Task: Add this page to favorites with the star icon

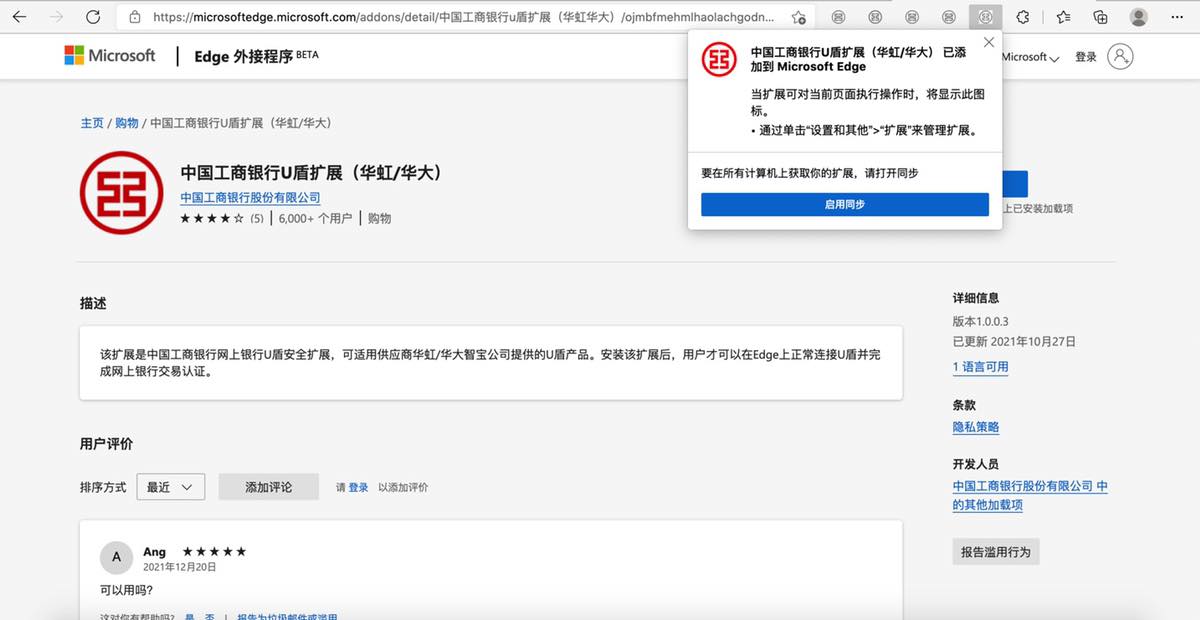Action: [x=799, y=17]
